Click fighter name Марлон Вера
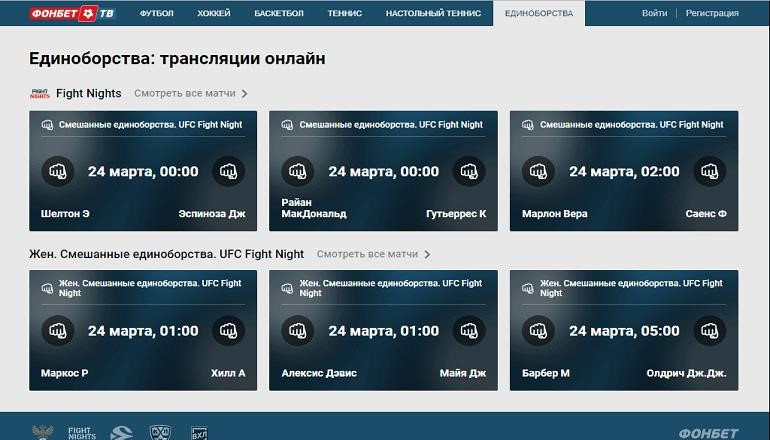The image size is (770, 440). tap(554, 214)
